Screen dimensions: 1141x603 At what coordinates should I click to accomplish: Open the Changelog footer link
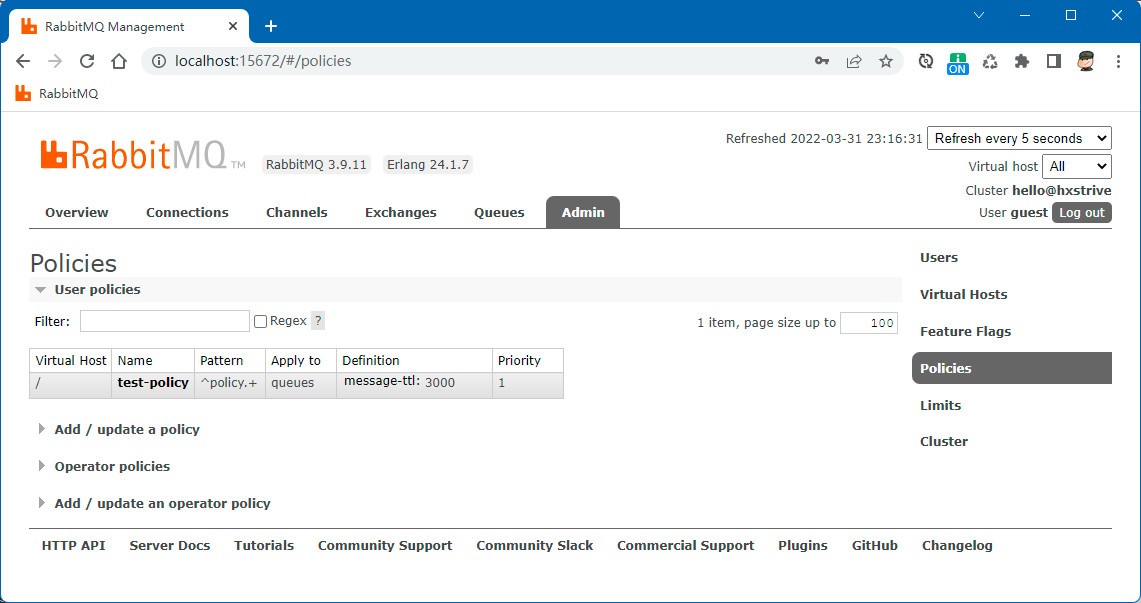click(x=957, y=546)
